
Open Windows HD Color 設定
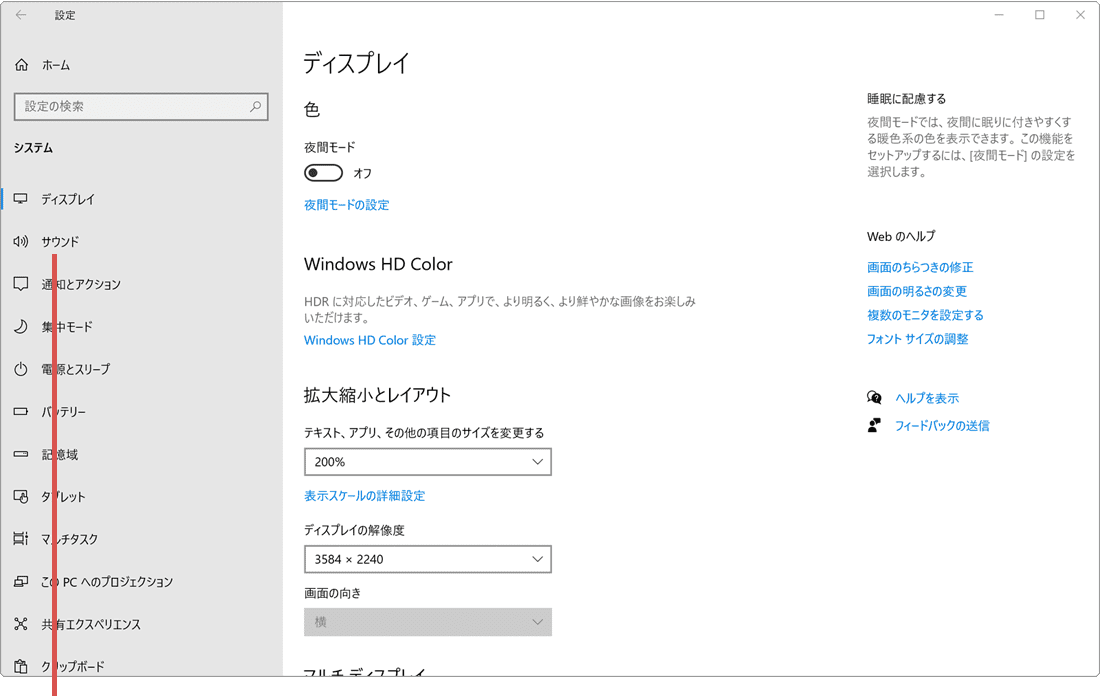pyautogui.click(x=369, y=340)
